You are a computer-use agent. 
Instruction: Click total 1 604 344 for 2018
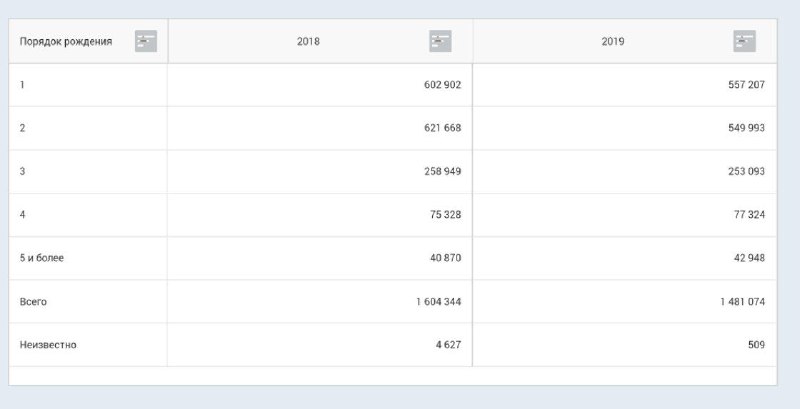point(439,301)
